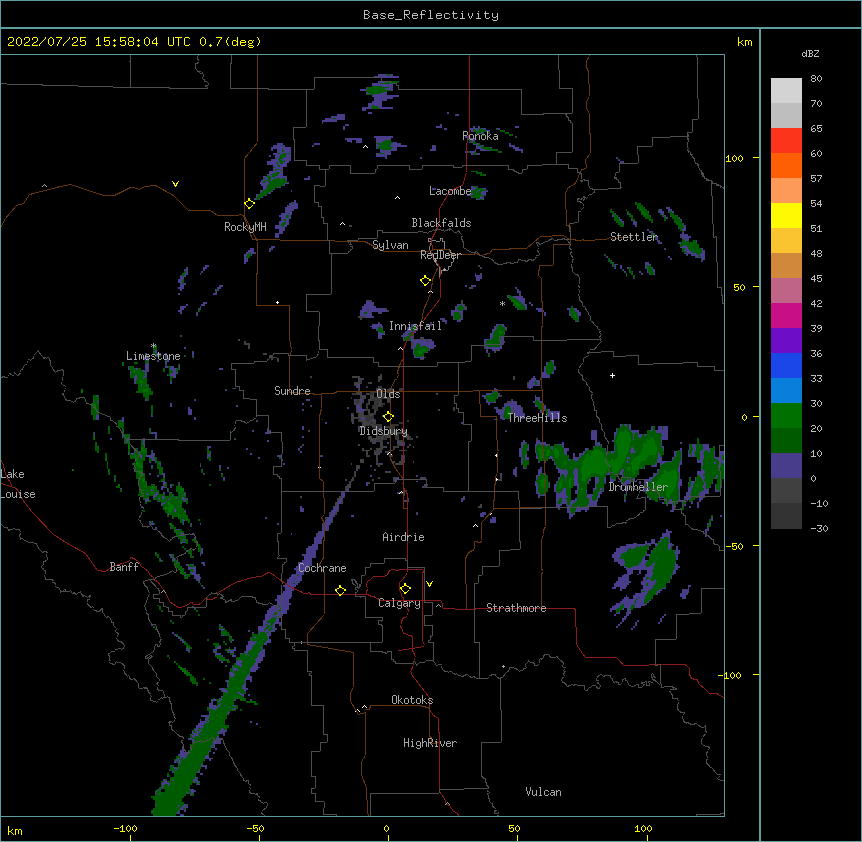This screenshot has height=842, width=862.
Task: Click the Sylvan label
Action: (390, 245)
